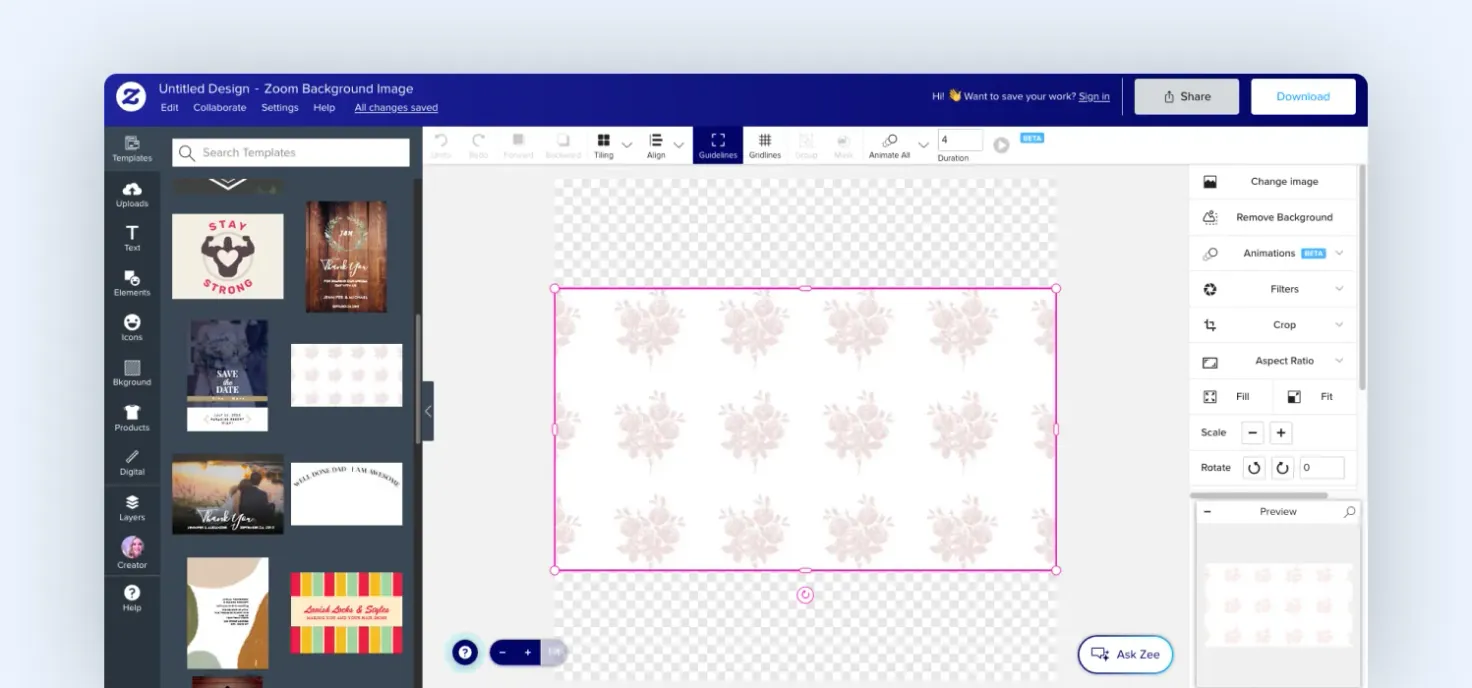Click the Search Templates field

(x=291, y=152)
